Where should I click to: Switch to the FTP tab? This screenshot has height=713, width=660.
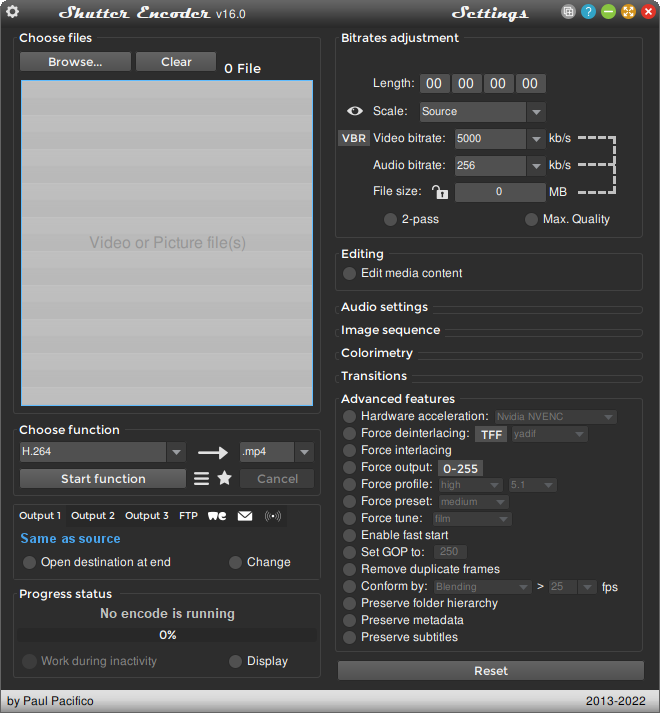tap(188, 516)
